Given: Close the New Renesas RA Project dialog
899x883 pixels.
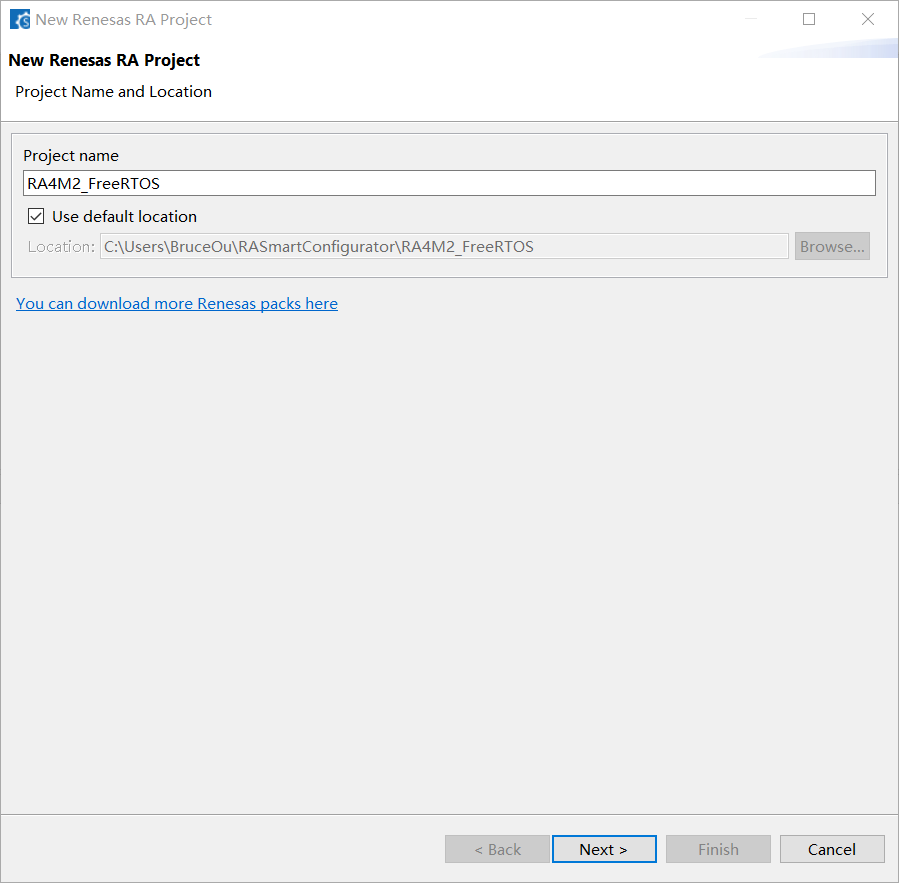Looking at the screenshot, I should coord(868,19).
